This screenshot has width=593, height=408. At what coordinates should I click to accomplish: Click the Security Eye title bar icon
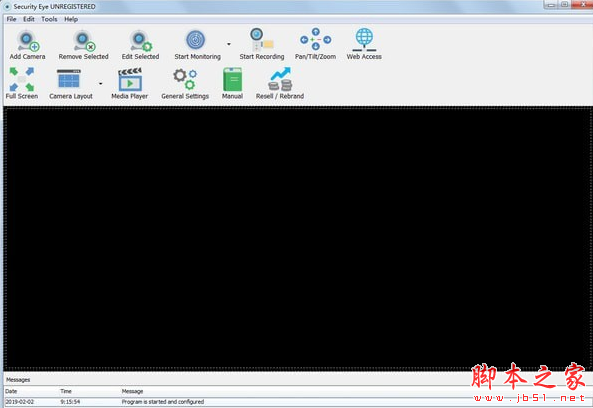[x=7, y=6]
